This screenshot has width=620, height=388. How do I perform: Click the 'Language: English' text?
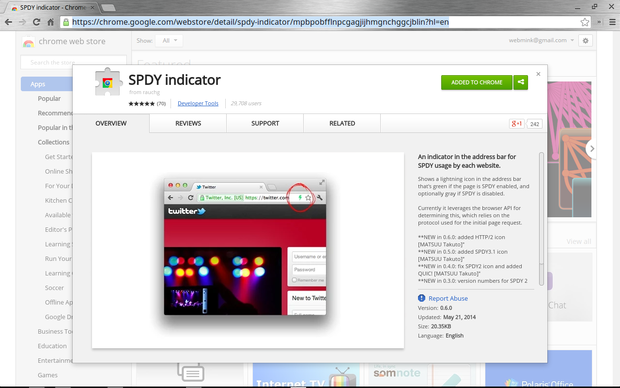click(x=440, y=335)
